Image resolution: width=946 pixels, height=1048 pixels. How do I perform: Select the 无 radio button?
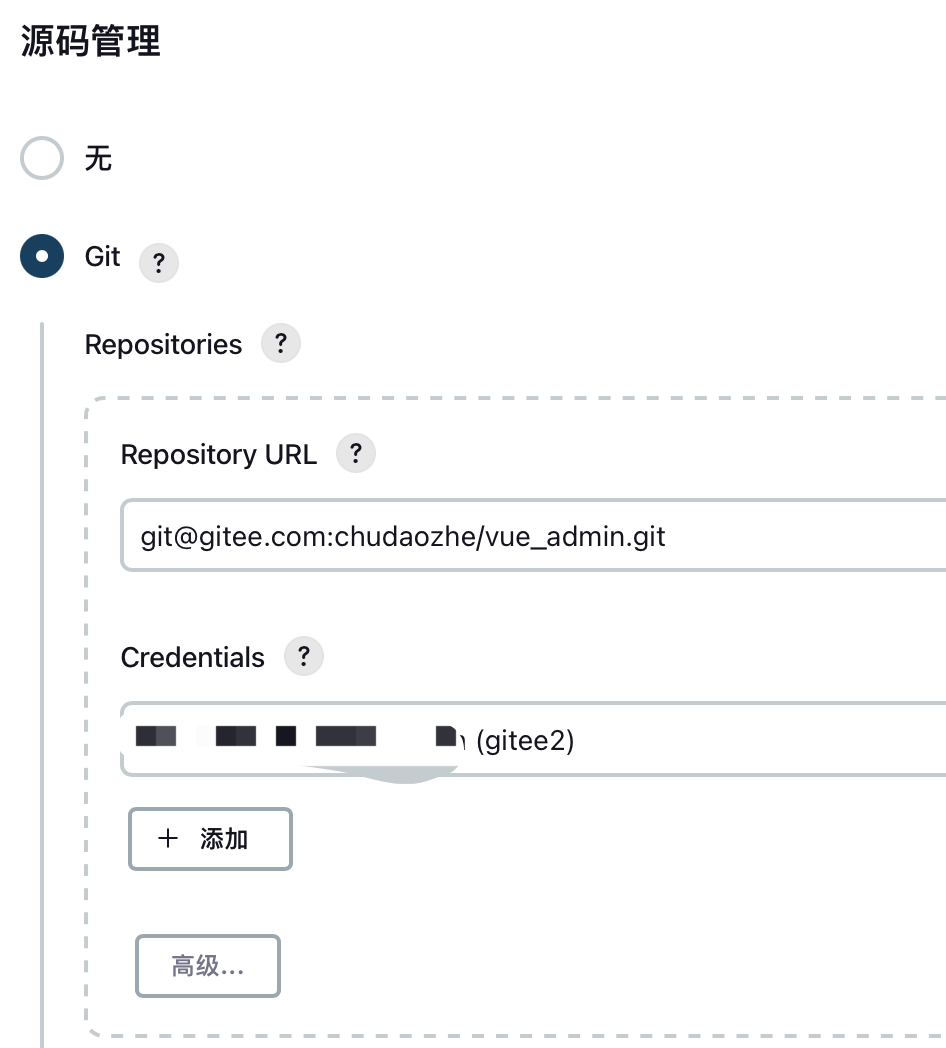pyautogui.click(x=42, y=158)
